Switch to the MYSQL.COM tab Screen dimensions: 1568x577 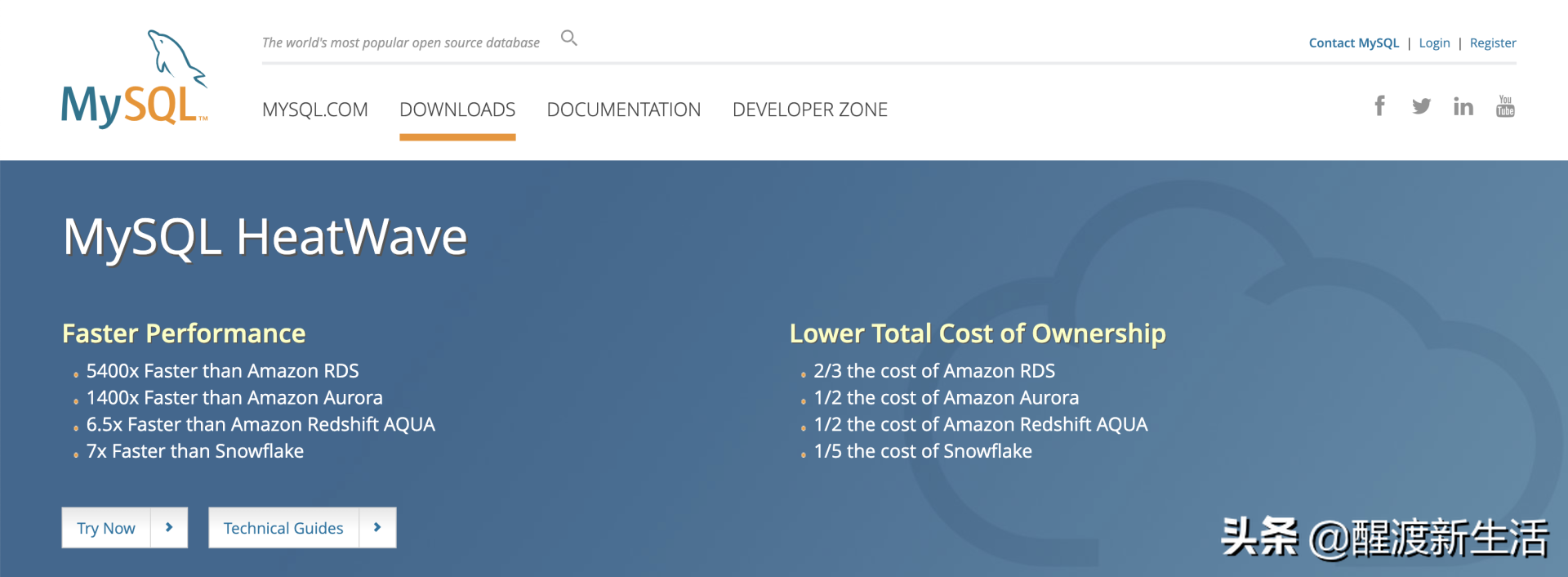point(314,110)
